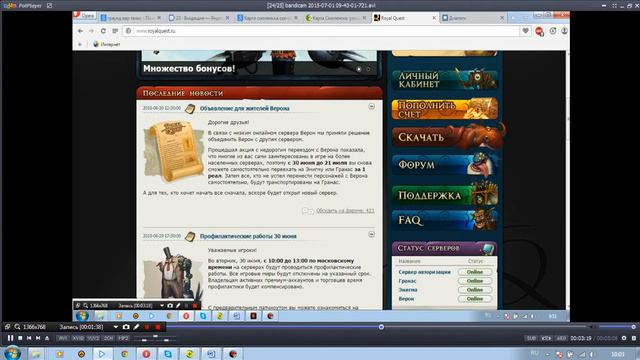The width and height of the screenshot is (640, 360).
Task: Click the SUB subtitle button in PotPlayer
Action: [x=531, y=338]
